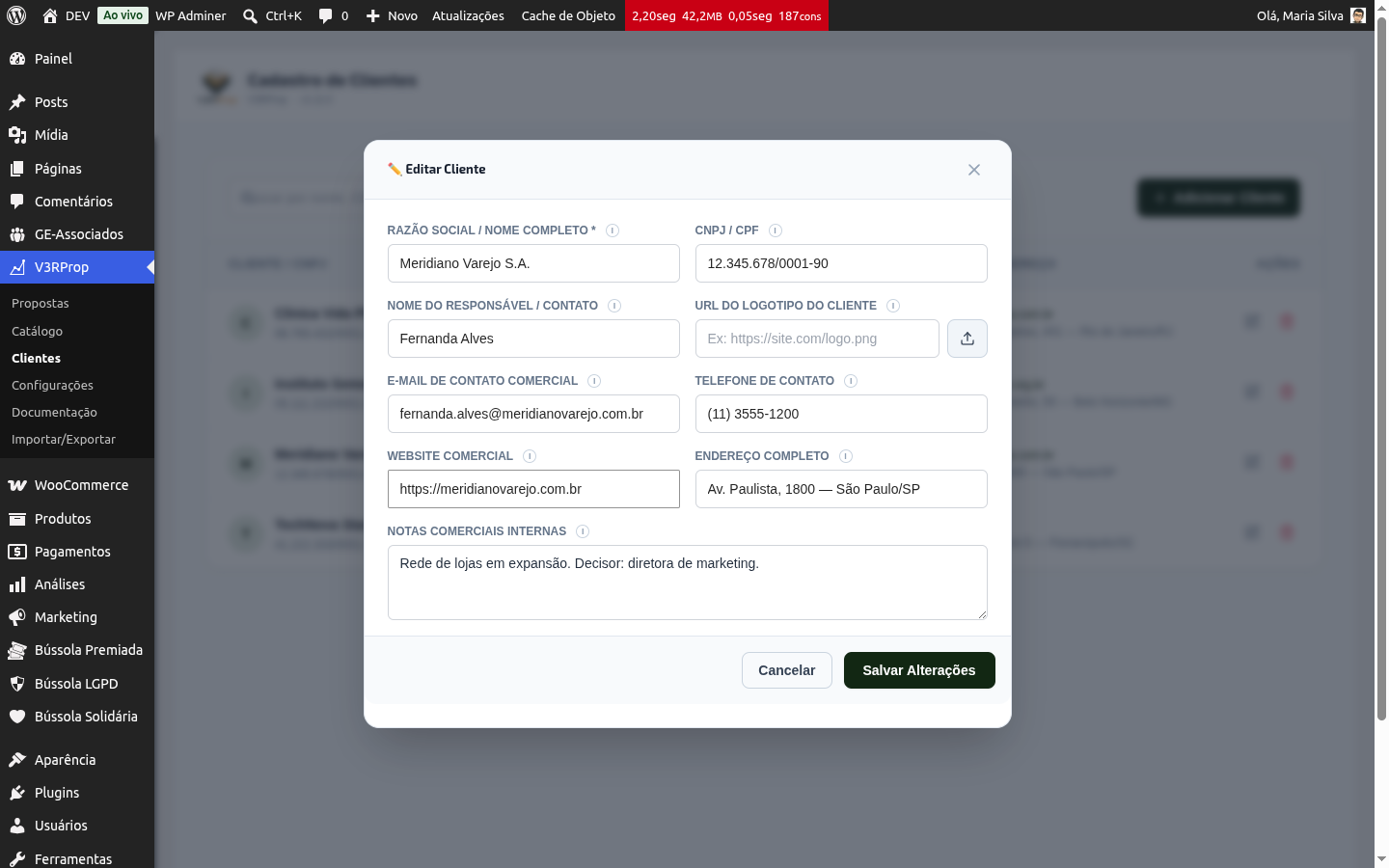
Task: Open Usuários menu
Action: coord(77,826)
